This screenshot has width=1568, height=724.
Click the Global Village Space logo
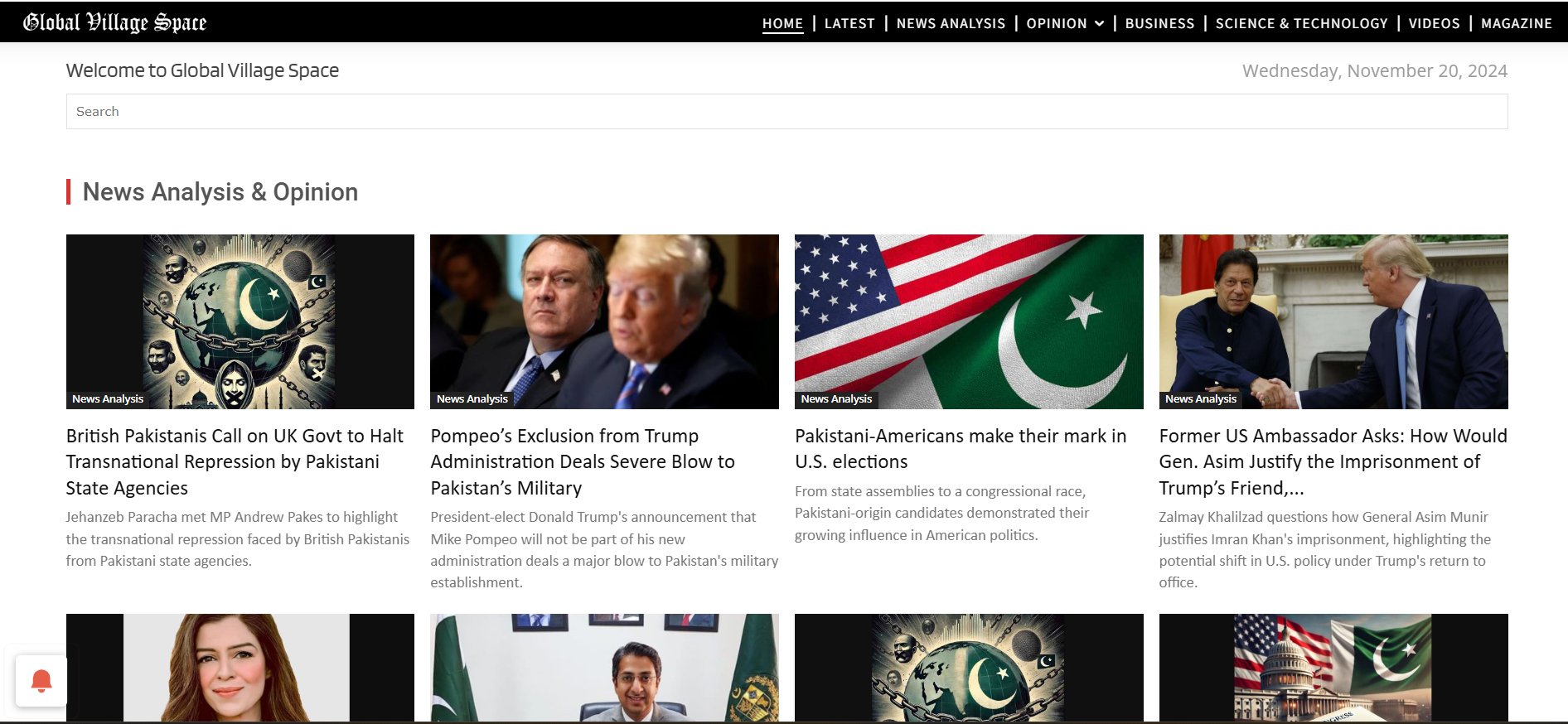click(115, 22)
